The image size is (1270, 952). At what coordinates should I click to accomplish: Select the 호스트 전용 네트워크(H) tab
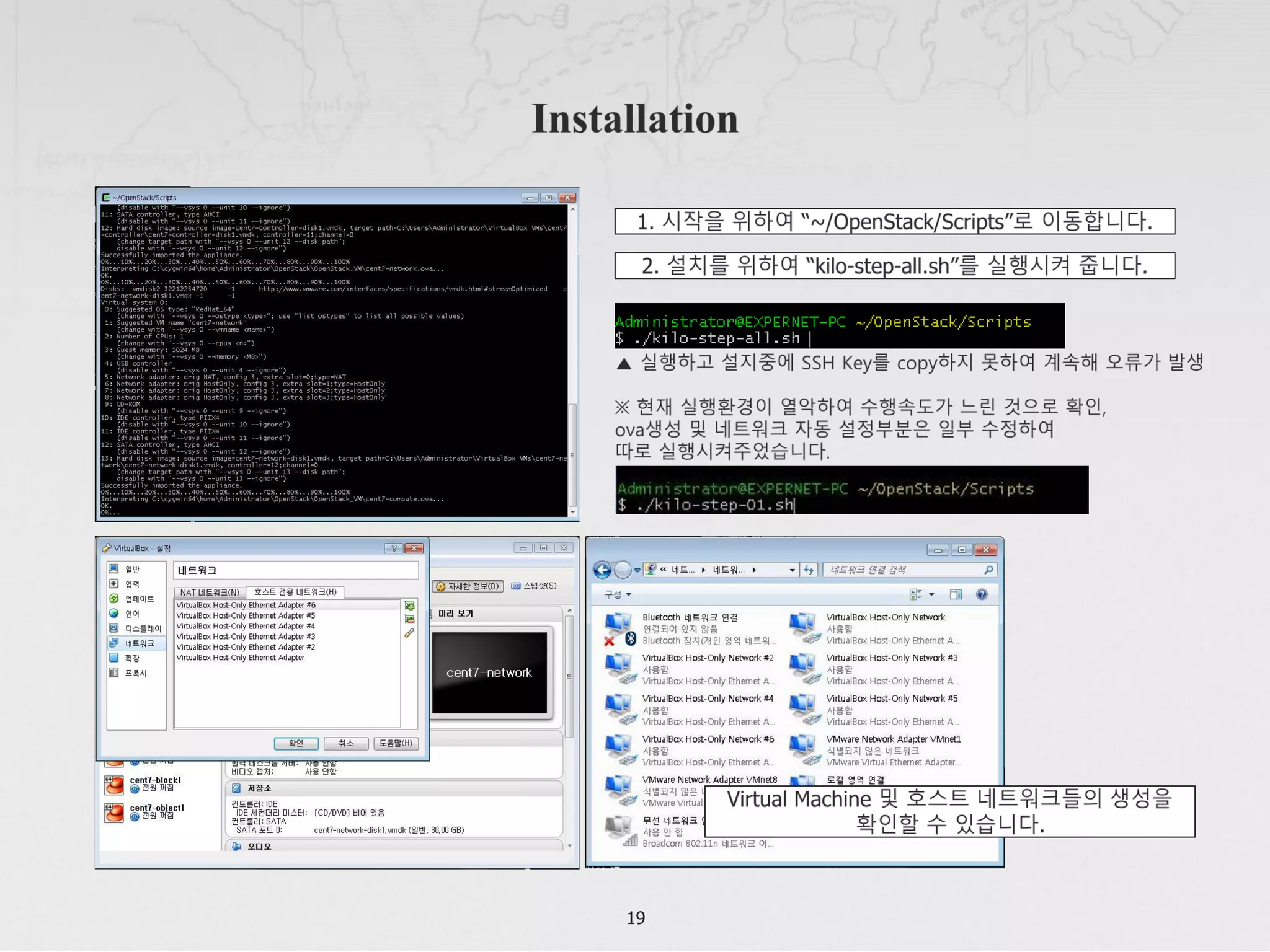[x=295, y=592]
